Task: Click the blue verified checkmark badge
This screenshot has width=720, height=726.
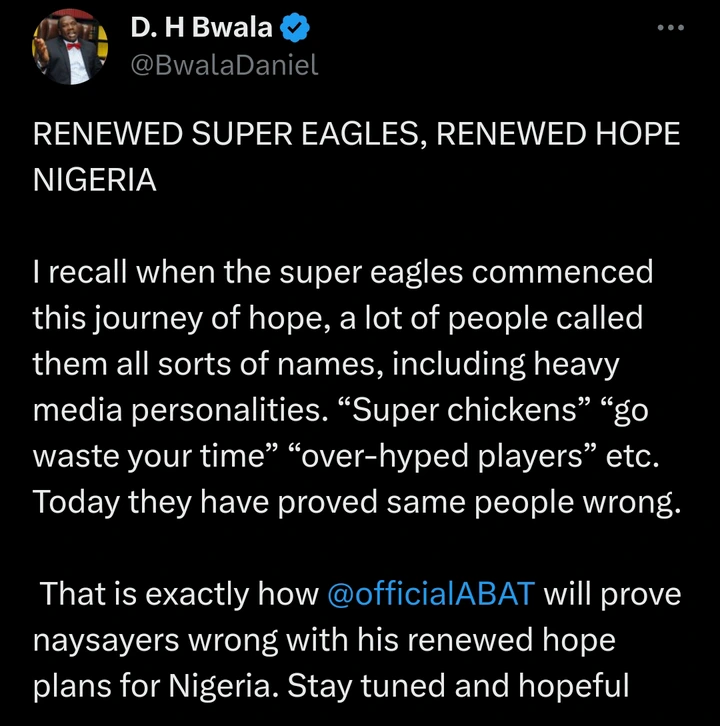Action: click(x=295, y=28)
